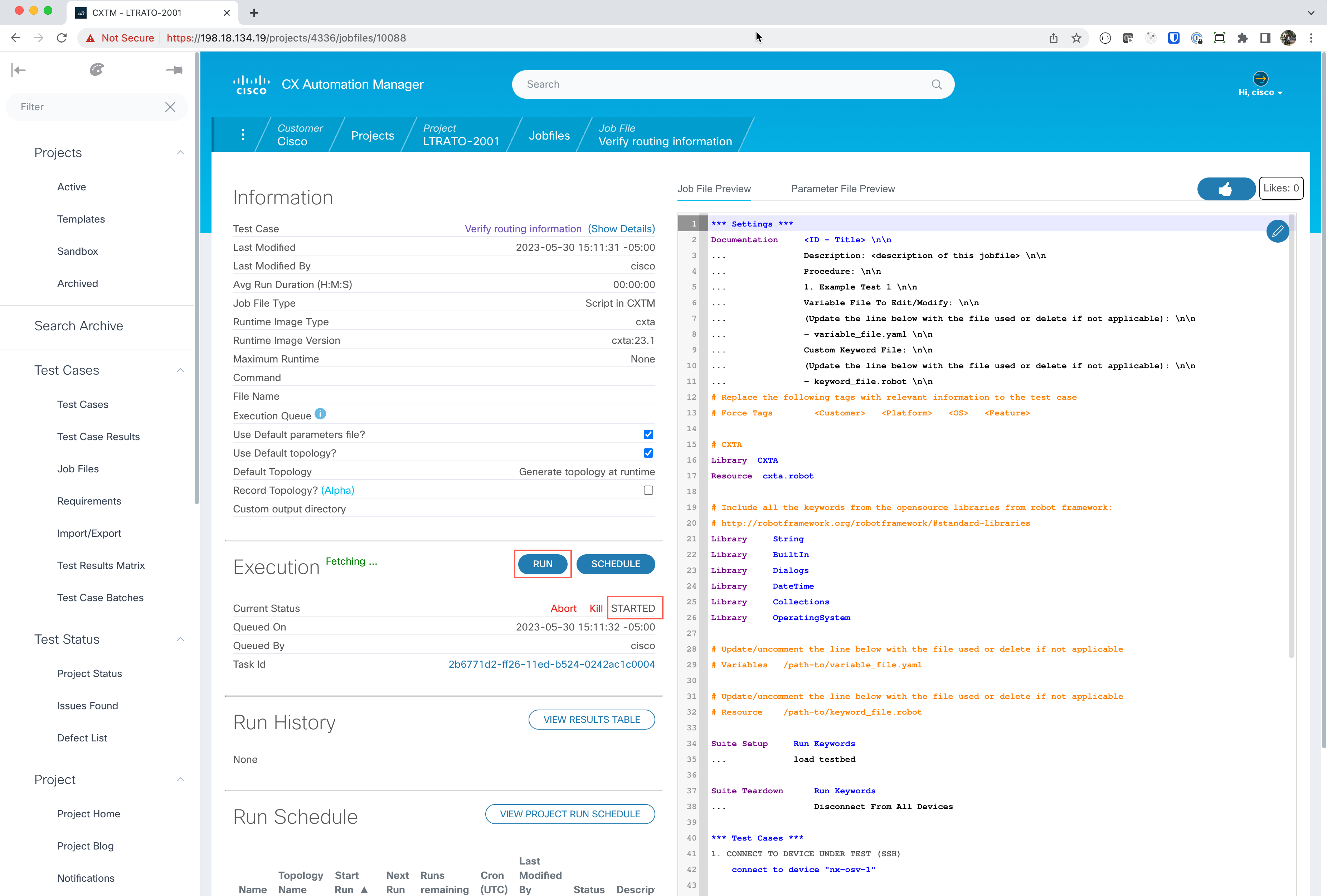Click the RUN button

543,564
